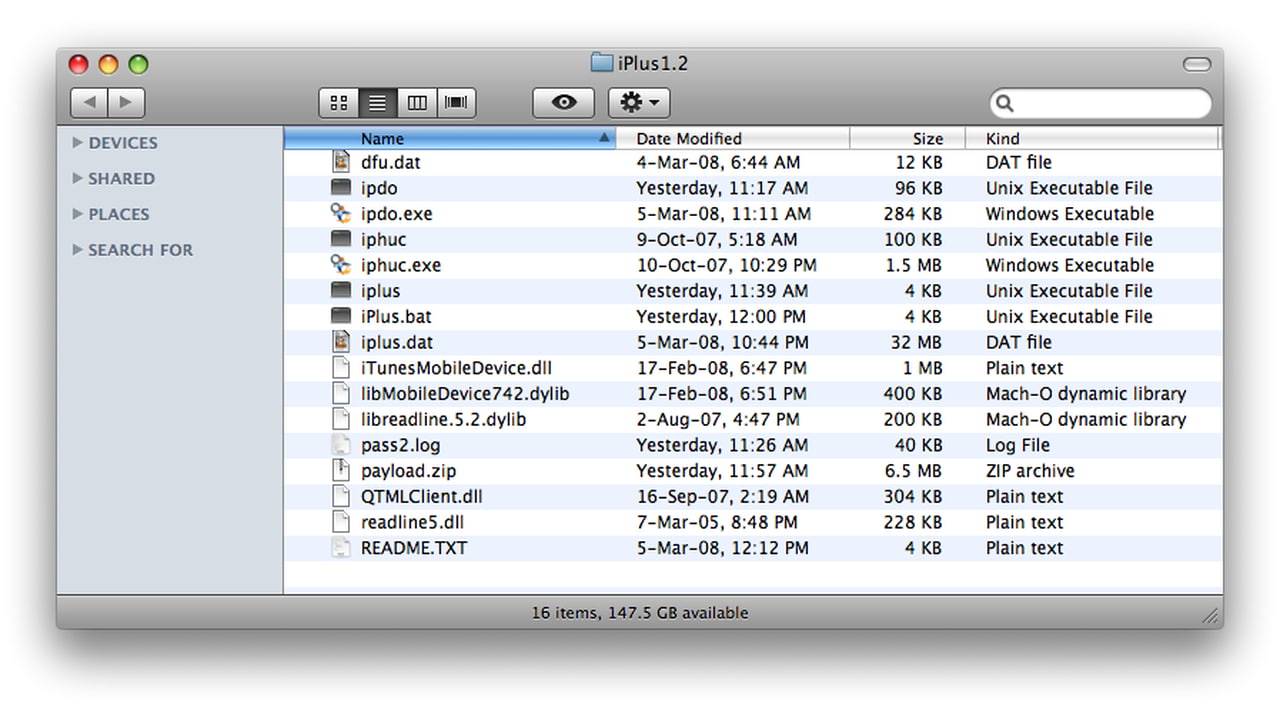Click the 'Log File' kind cell
The width and height of the screenshot is (1280, 720).
(x=1018, y=445)
